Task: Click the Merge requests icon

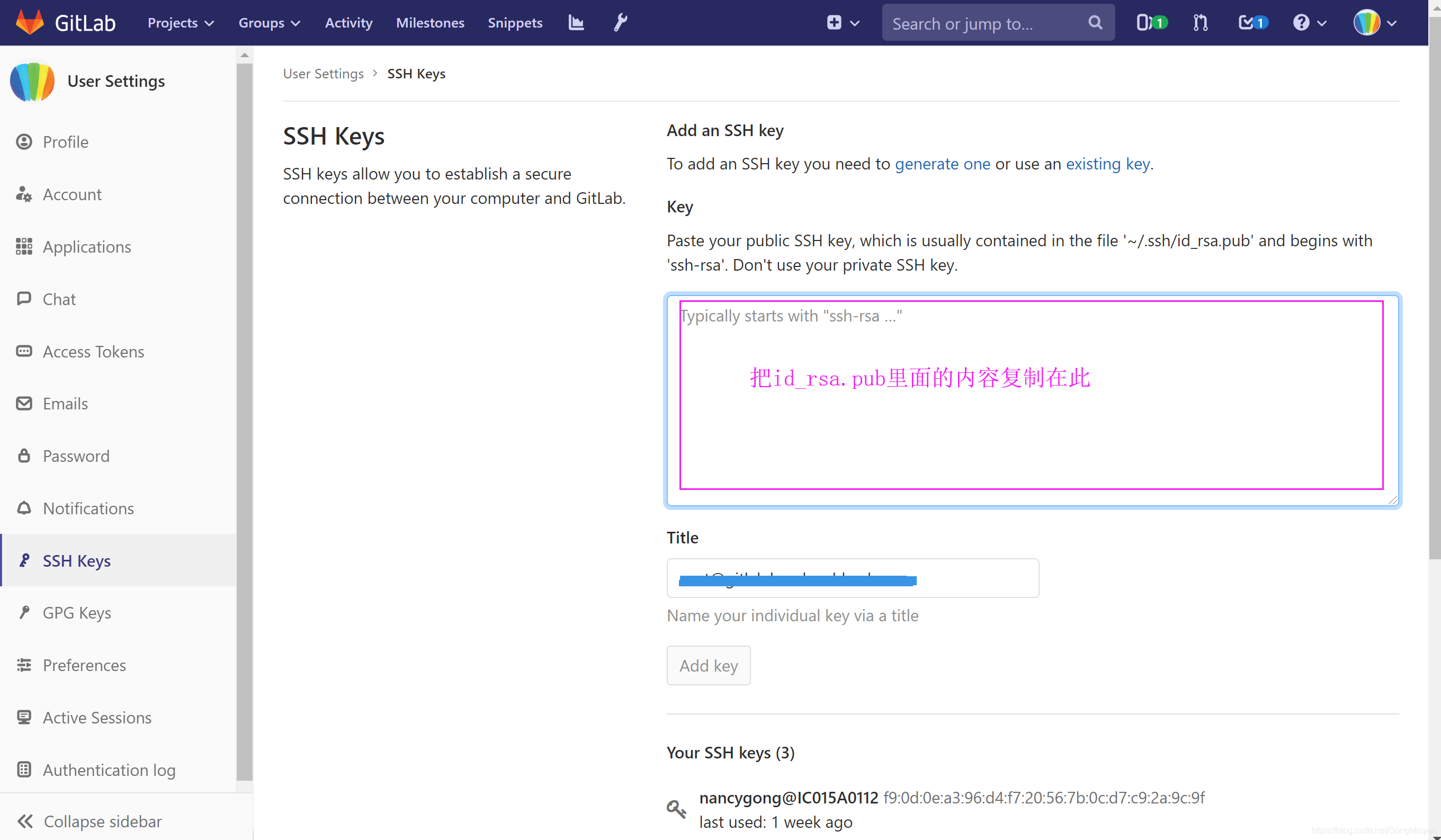Action: coord(1200,22)
